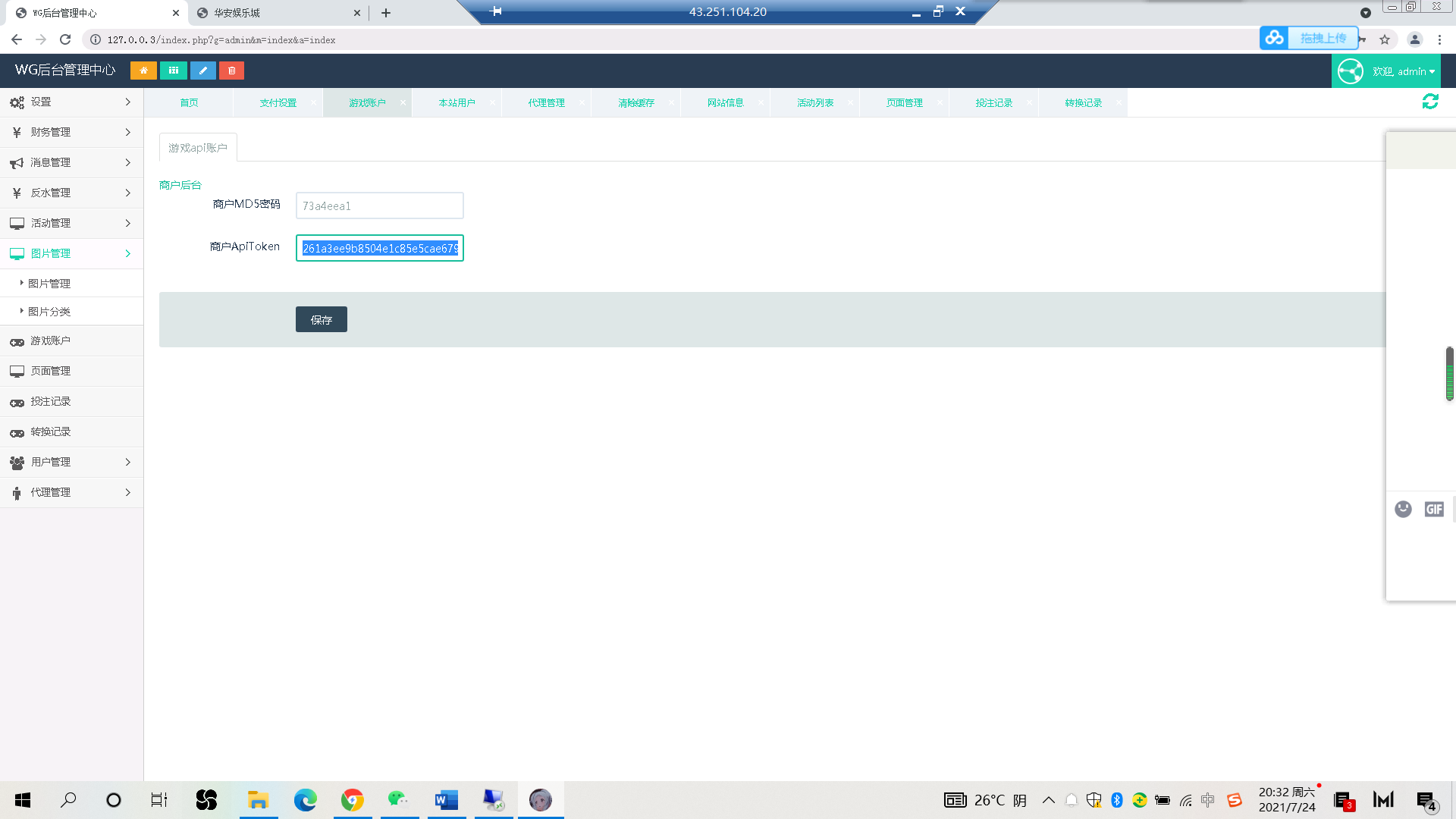
Task: Click the green grid icon button
Action: click(x=174, y=71)
